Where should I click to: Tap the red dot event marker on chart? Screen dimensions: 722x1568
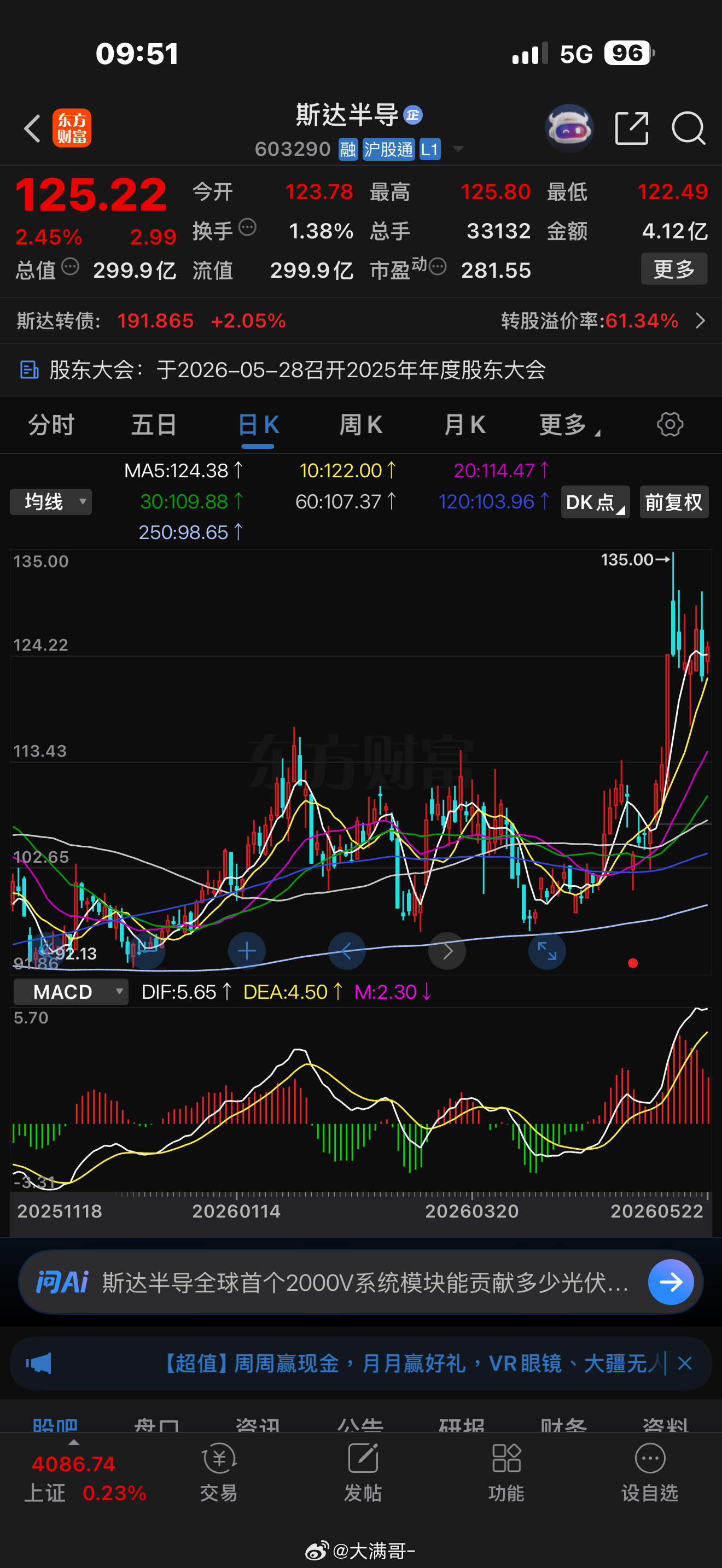click(633, 963)
